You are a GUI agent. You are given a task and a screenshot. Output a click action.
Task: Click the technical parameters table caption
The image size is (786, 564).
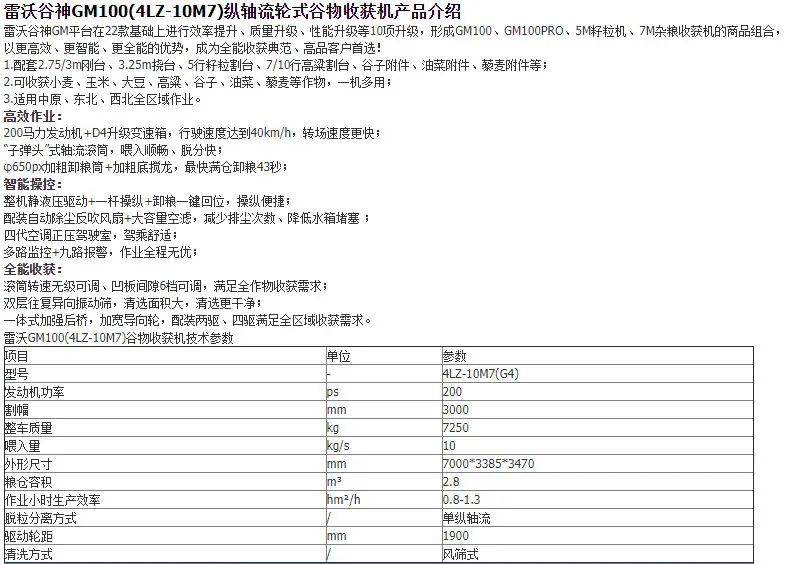118,338
